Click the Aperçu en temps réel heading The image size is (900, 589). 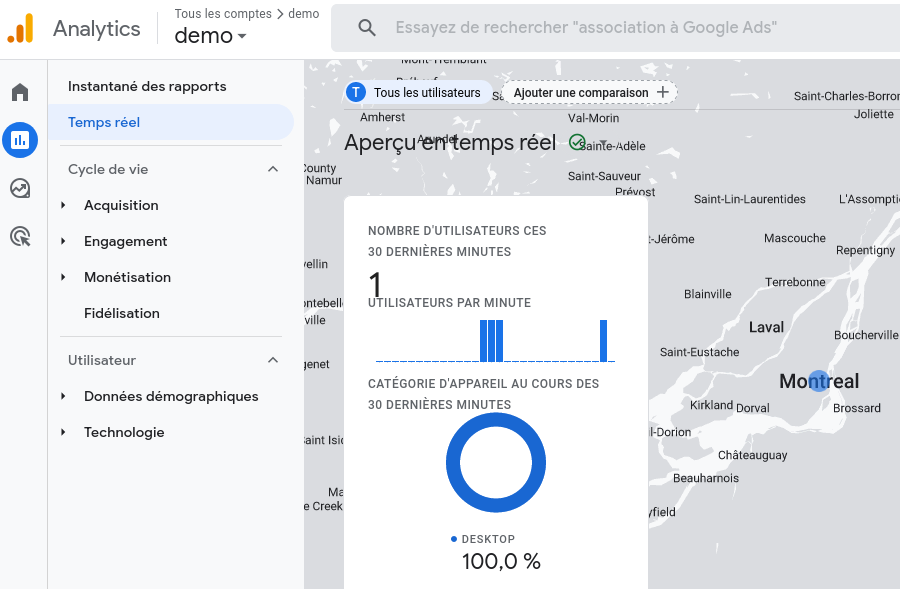tap(450, 142)
